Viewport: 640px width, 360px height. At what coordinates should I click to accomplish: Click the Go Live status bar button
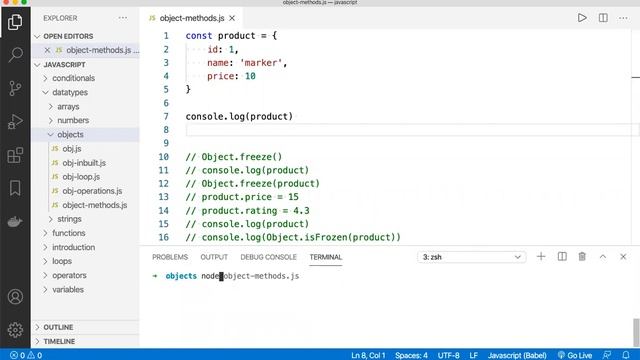click(x=575, y=355)
